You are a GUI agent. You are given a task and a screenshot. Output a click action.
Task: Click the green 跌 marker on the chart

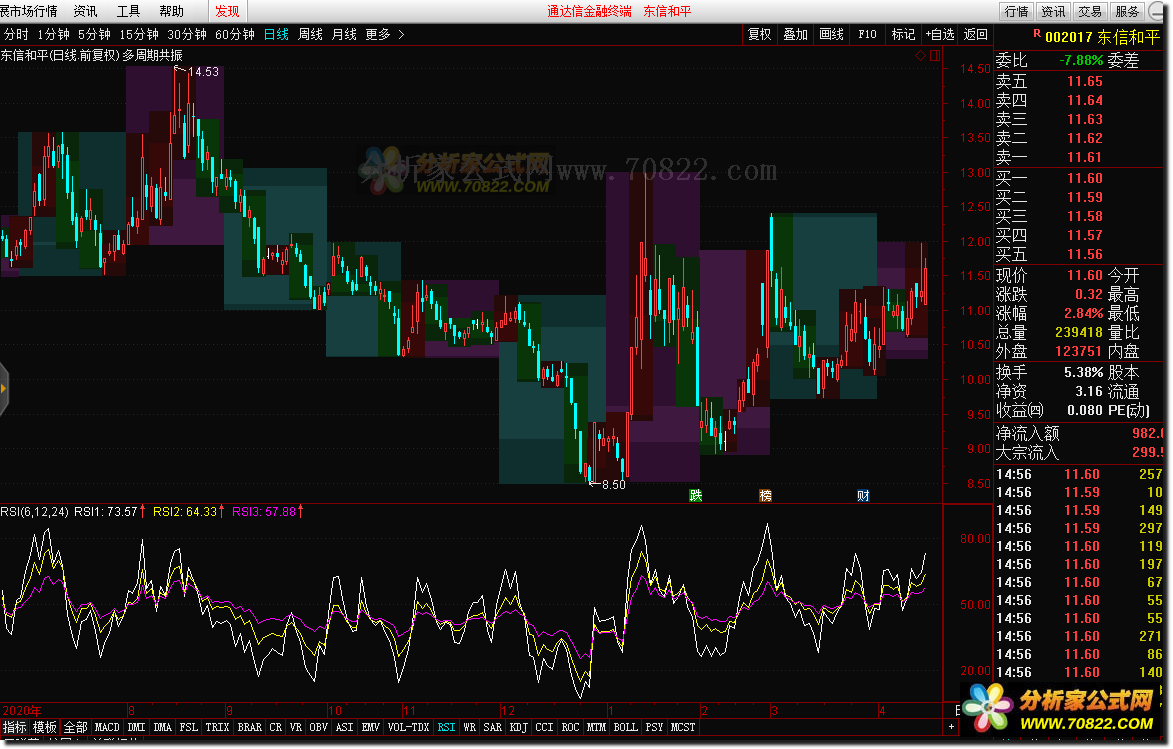(696, 495)
